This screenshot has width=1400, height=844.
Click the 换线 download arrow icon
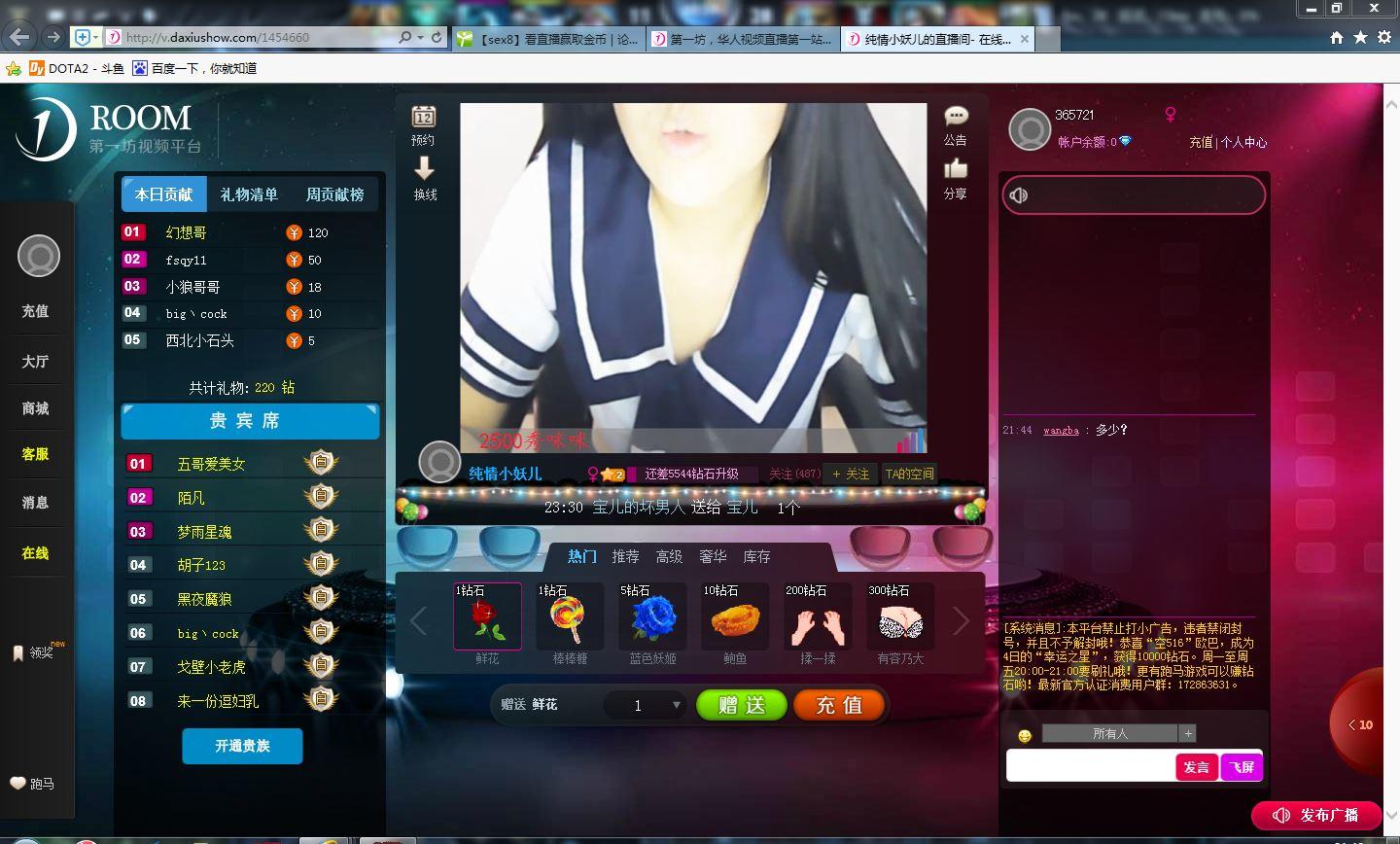point(425,168)
